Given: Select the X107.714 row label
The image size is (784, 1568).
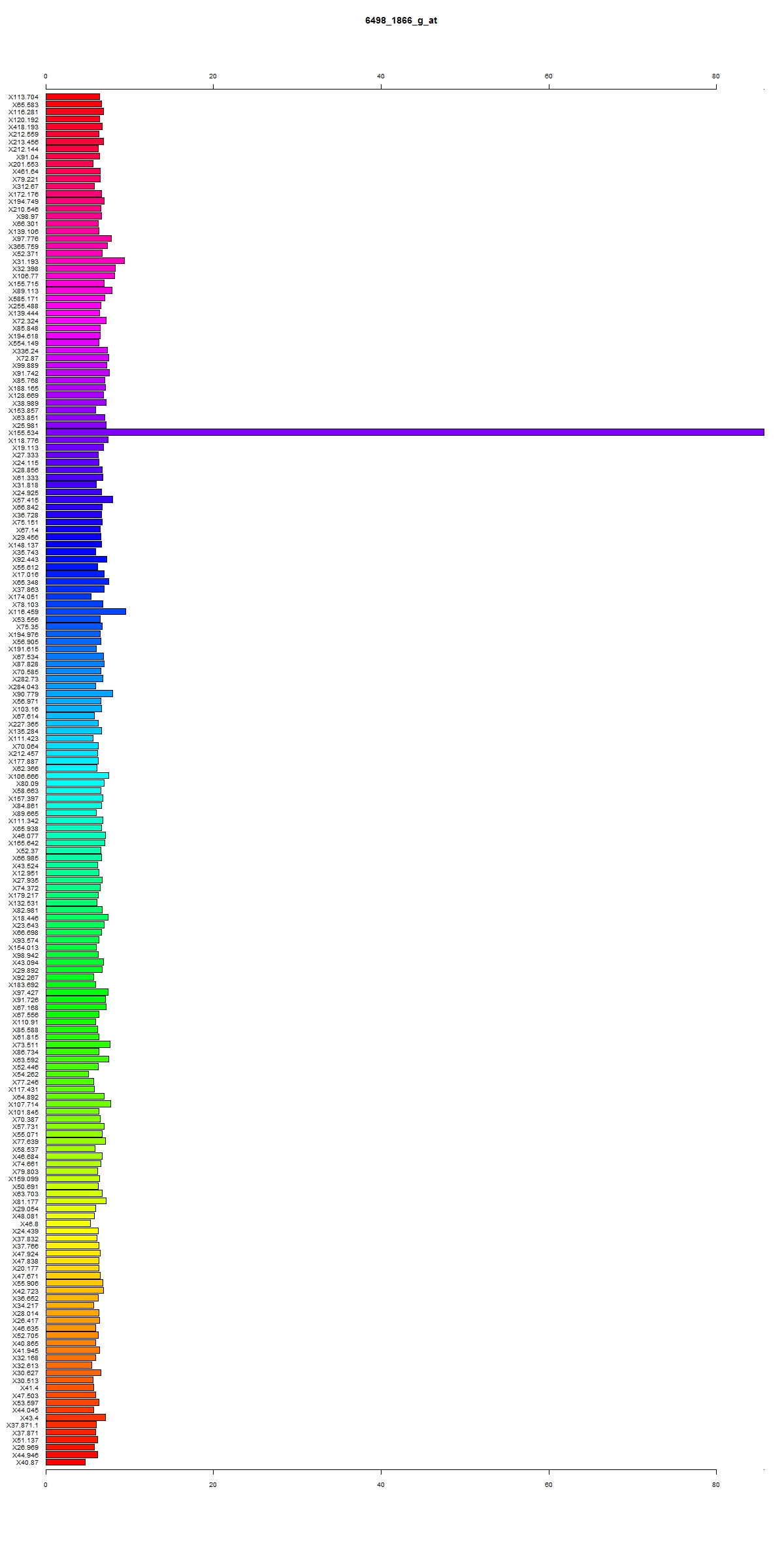Looking at the screenshot, I should [24, 1104].
